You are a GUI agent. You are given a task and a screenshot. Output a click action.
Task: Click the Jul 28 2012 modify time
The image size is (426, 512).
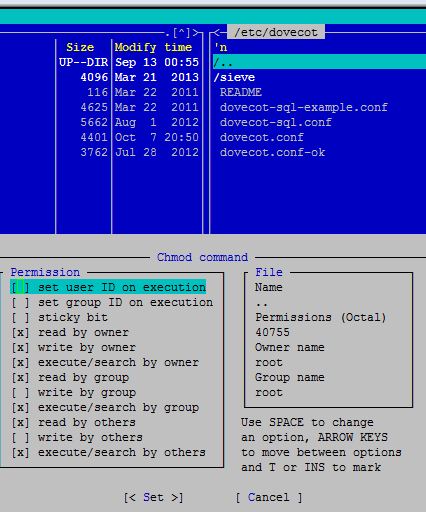point(157,152)
